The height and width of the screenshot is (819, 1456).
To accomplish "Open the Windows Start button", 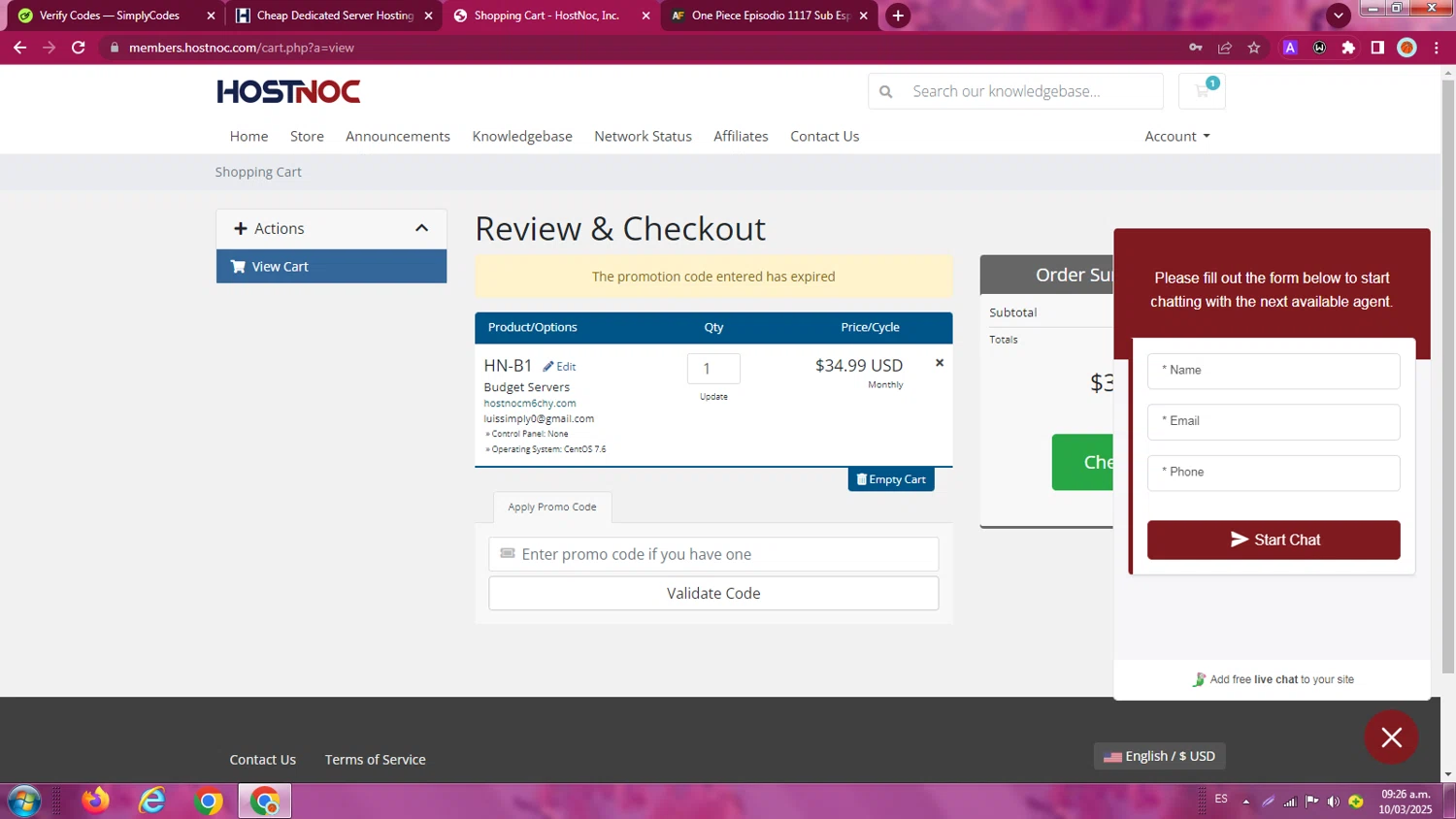I will pos(23,802).
